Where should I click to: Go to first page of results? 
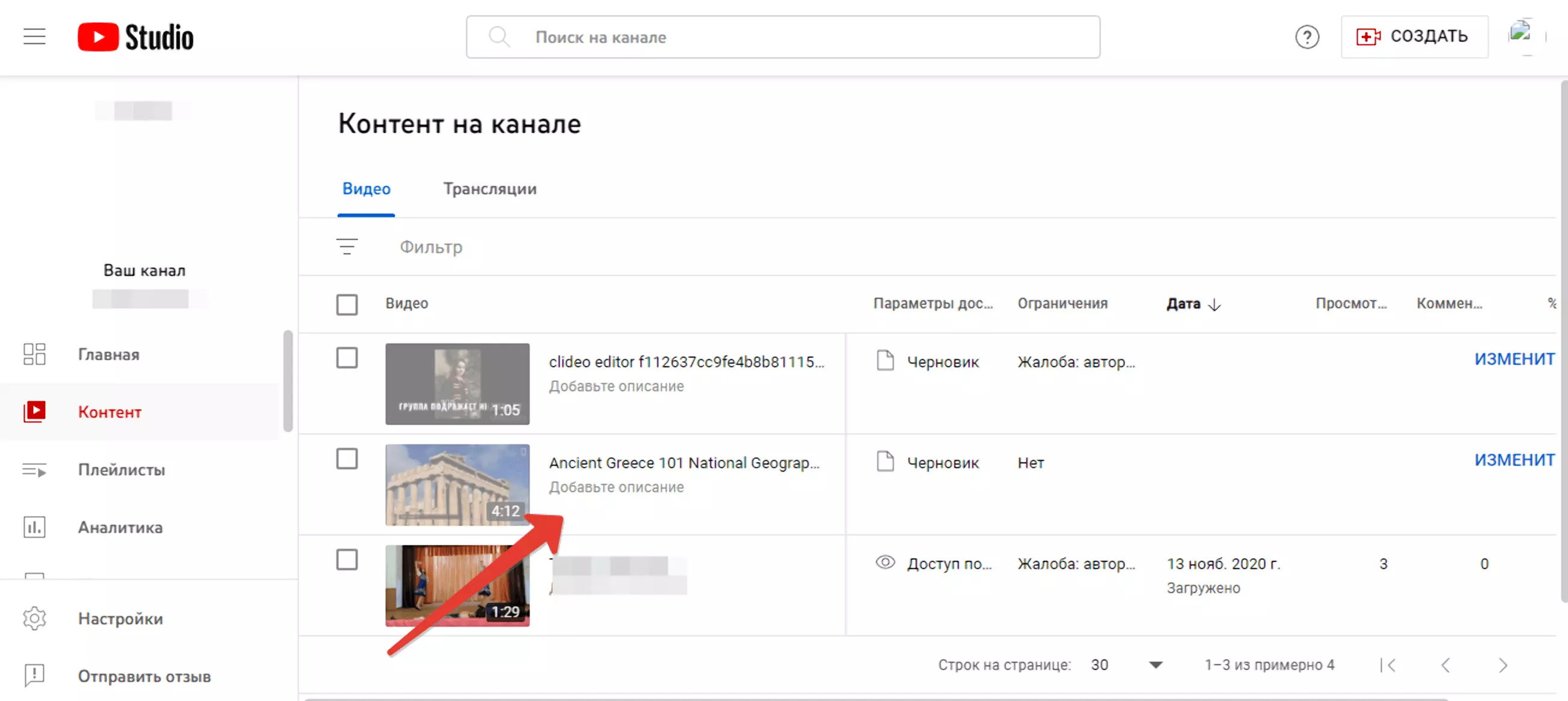tap(1388, 665)
